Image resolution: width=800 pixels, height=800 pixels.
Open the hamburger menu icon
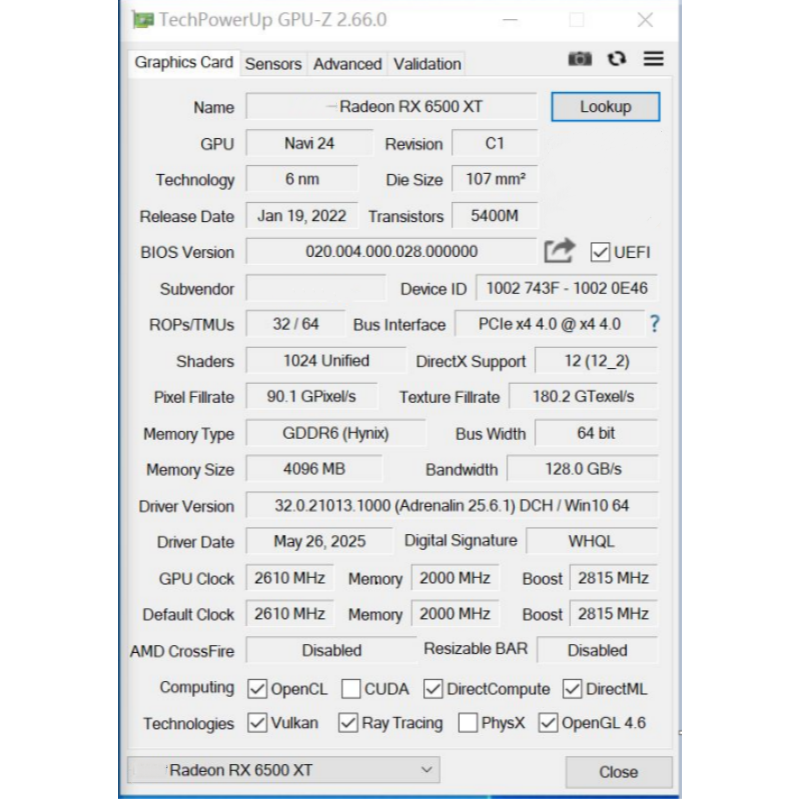point(654,59)
